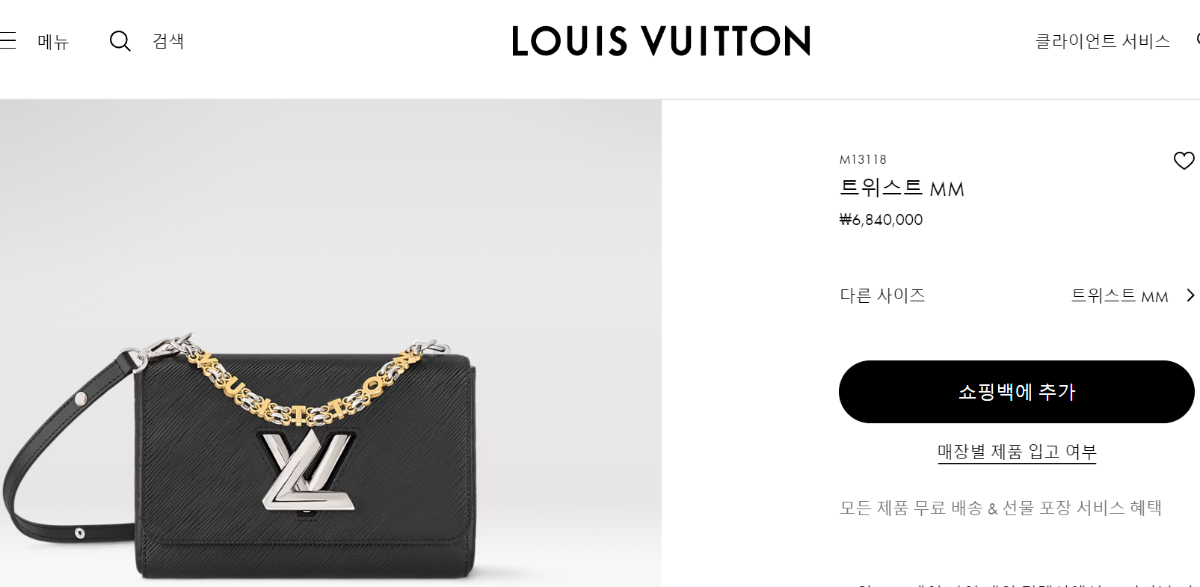
Task: Open the 메뉴 navigation label
Action: pos(53,42)
